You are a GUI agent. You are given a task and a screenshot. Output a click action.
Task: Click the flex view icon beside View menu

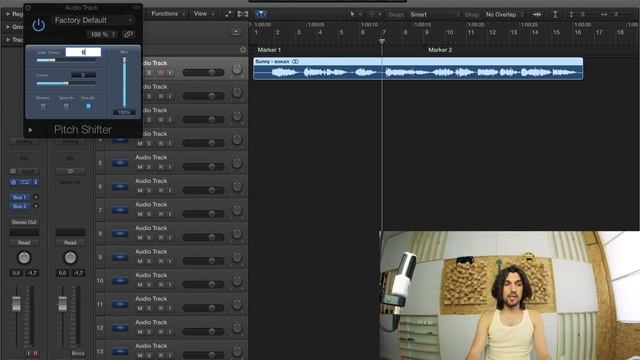242,14
